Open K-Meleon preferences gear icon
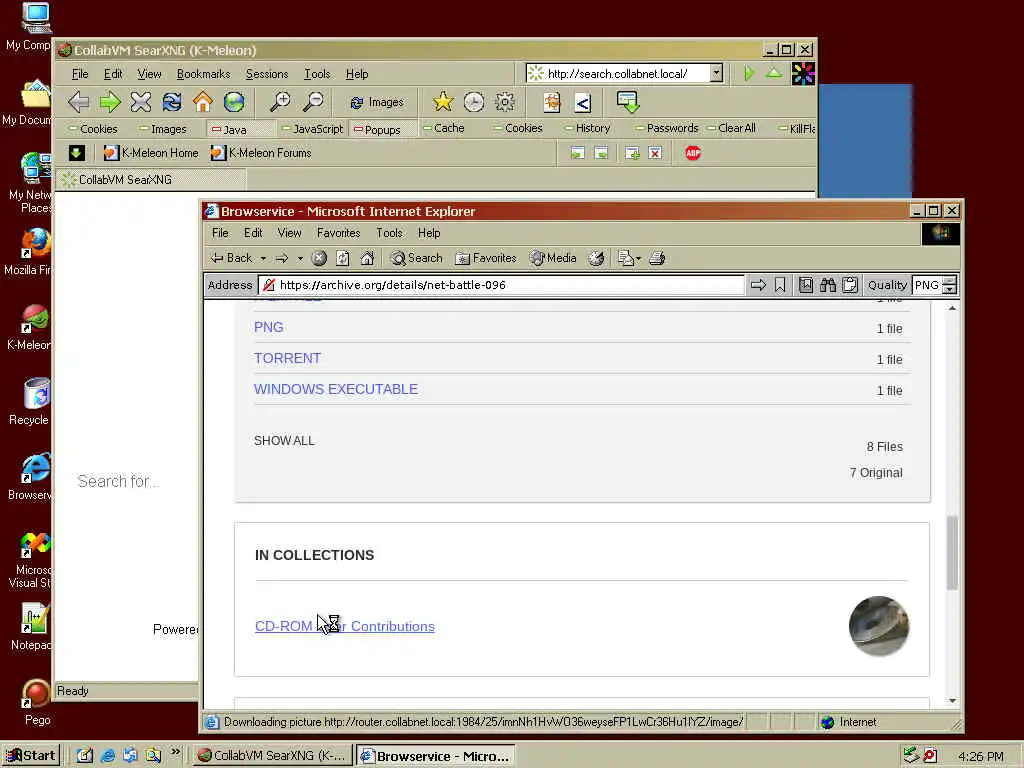Viewport: 1024px width, 768px height. [505, 102]
